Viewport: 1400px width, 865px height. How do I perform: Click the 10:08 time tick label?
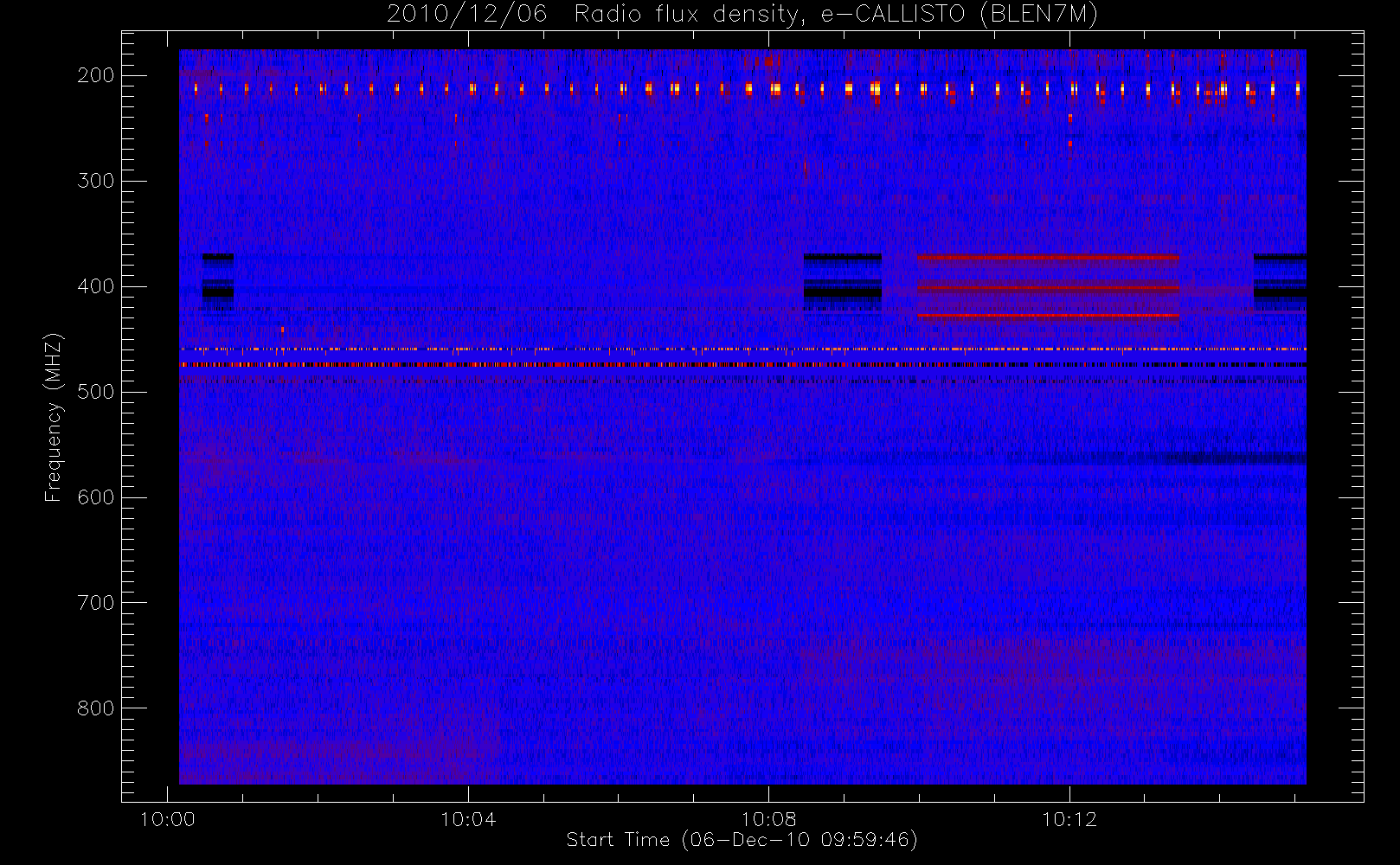pos(768,819)
